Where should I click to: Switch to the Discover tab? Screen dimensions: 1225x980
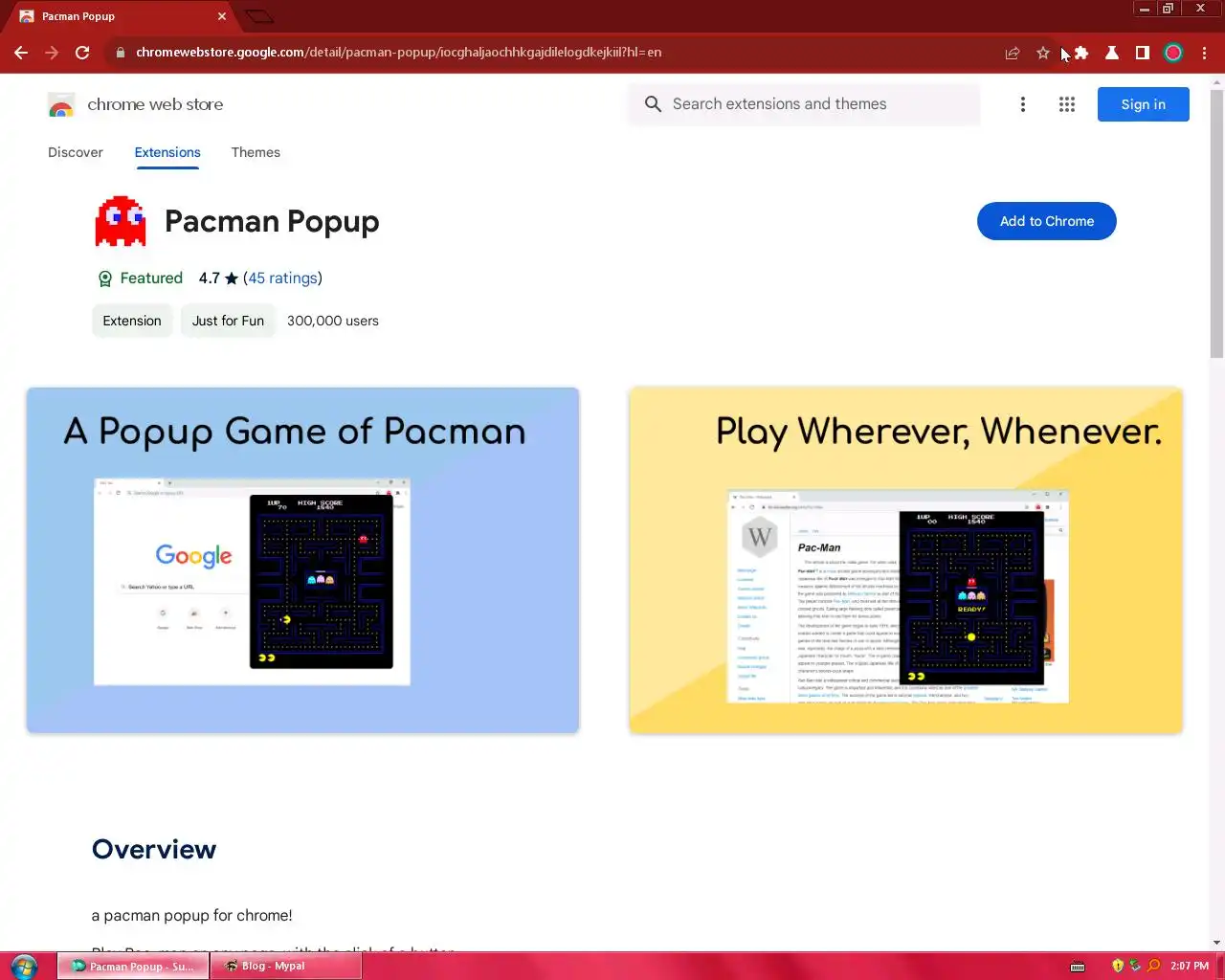click(76, 152)
